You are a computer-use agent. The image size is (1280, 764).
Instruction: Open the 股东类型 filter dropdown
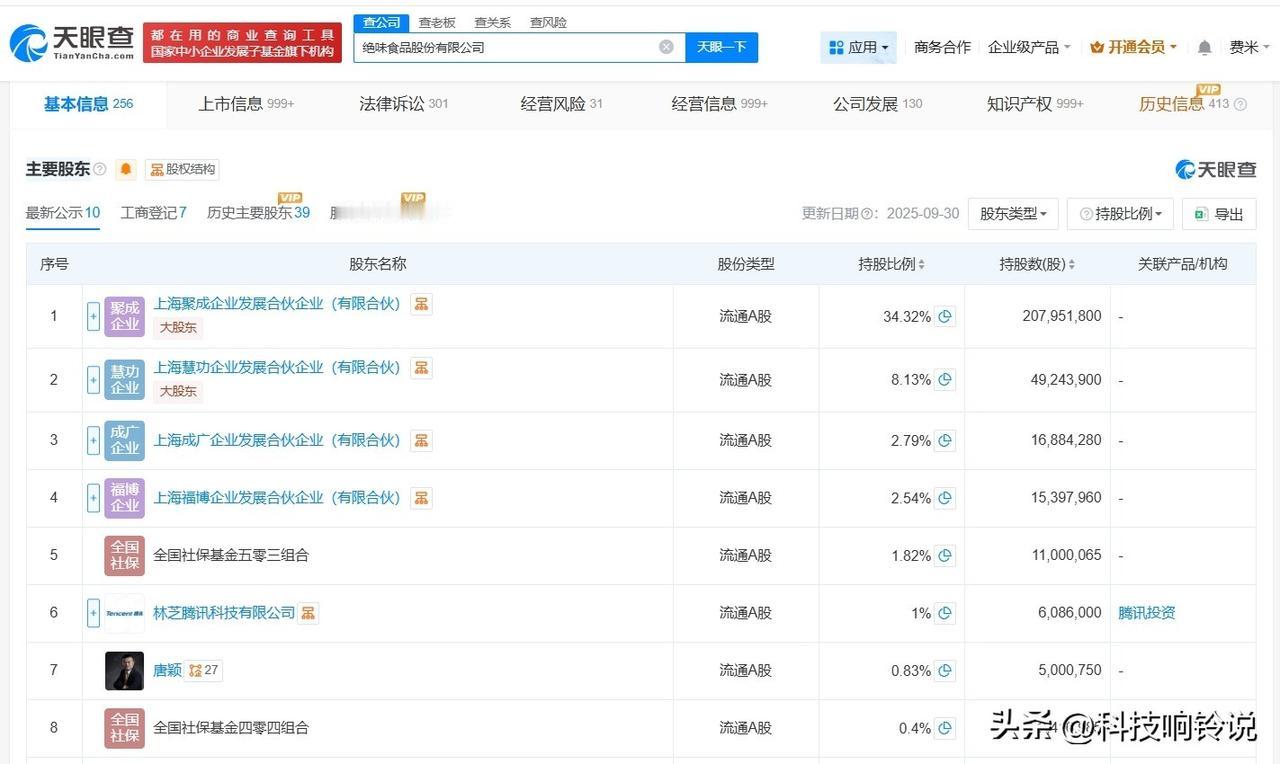tap(1013, 214)
